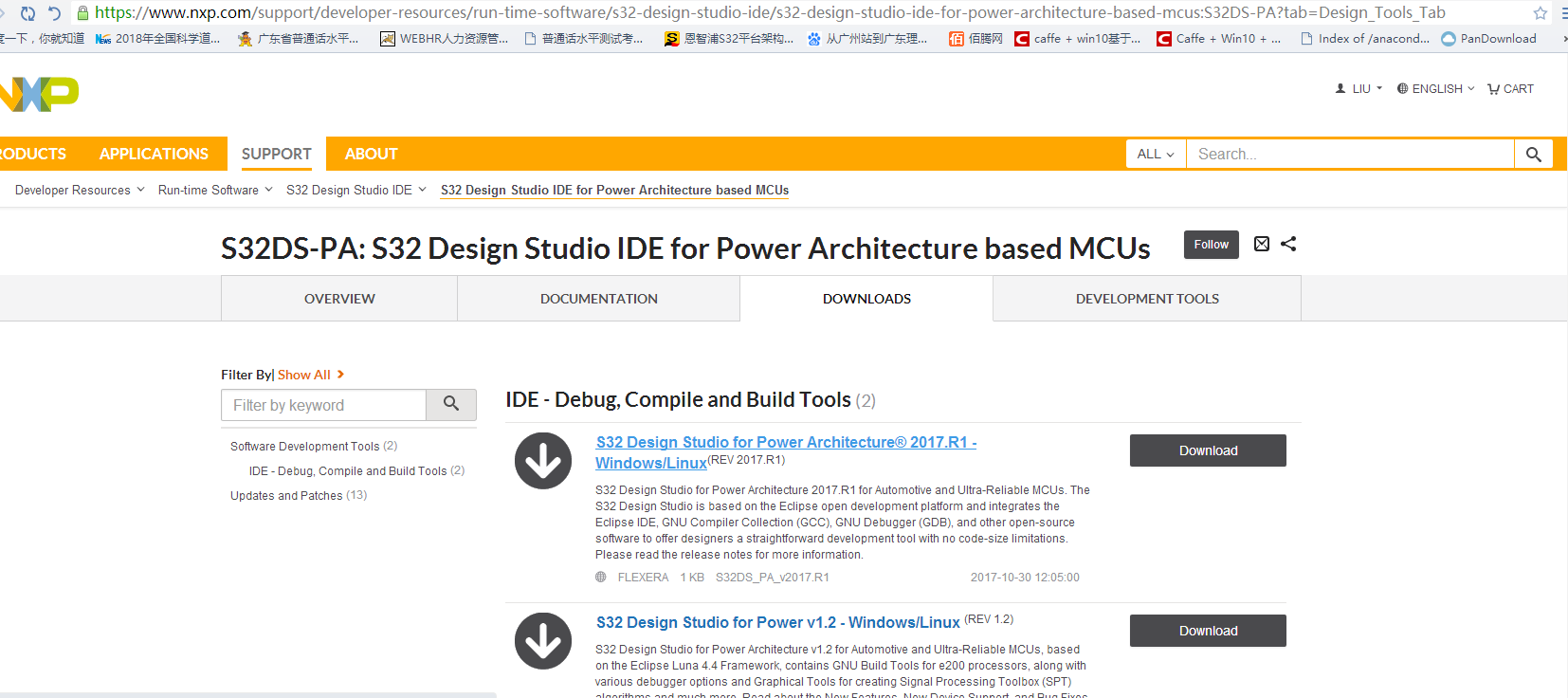
Task: Click Download button for v1.2 release
Action: [1208, 631]
